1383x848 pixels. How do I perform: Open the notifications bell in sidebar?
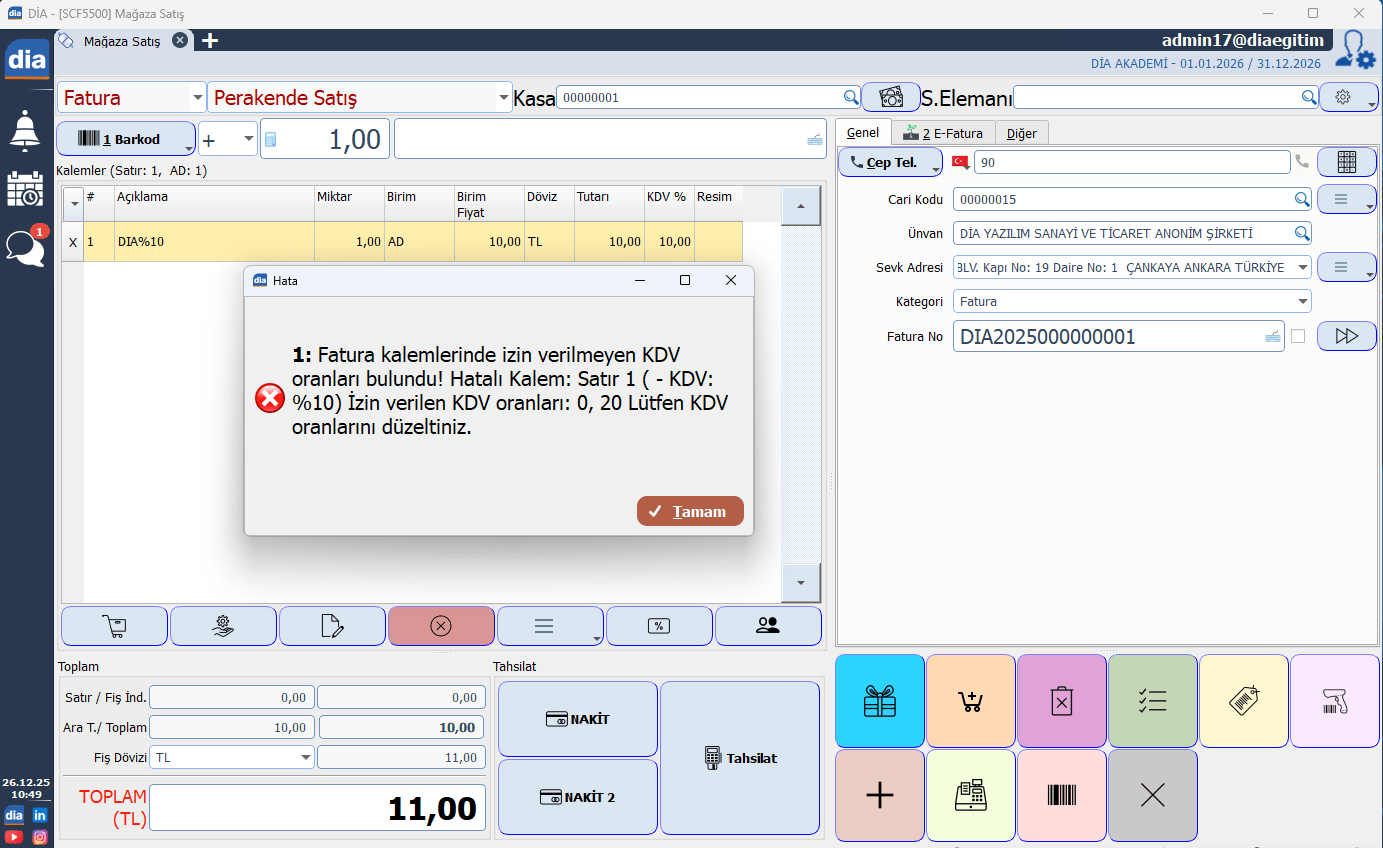24,130
